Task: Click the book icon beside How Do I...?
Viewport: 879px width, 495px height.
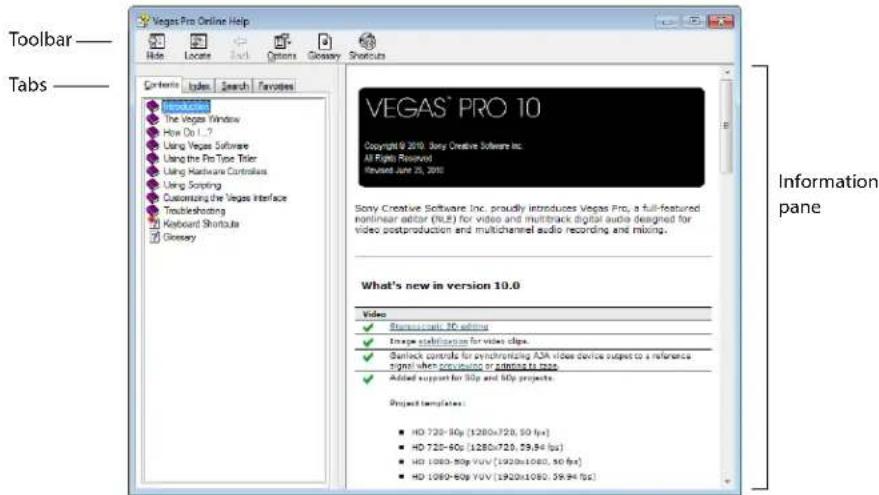Action: pyautogui.click(x=152, y=132)
